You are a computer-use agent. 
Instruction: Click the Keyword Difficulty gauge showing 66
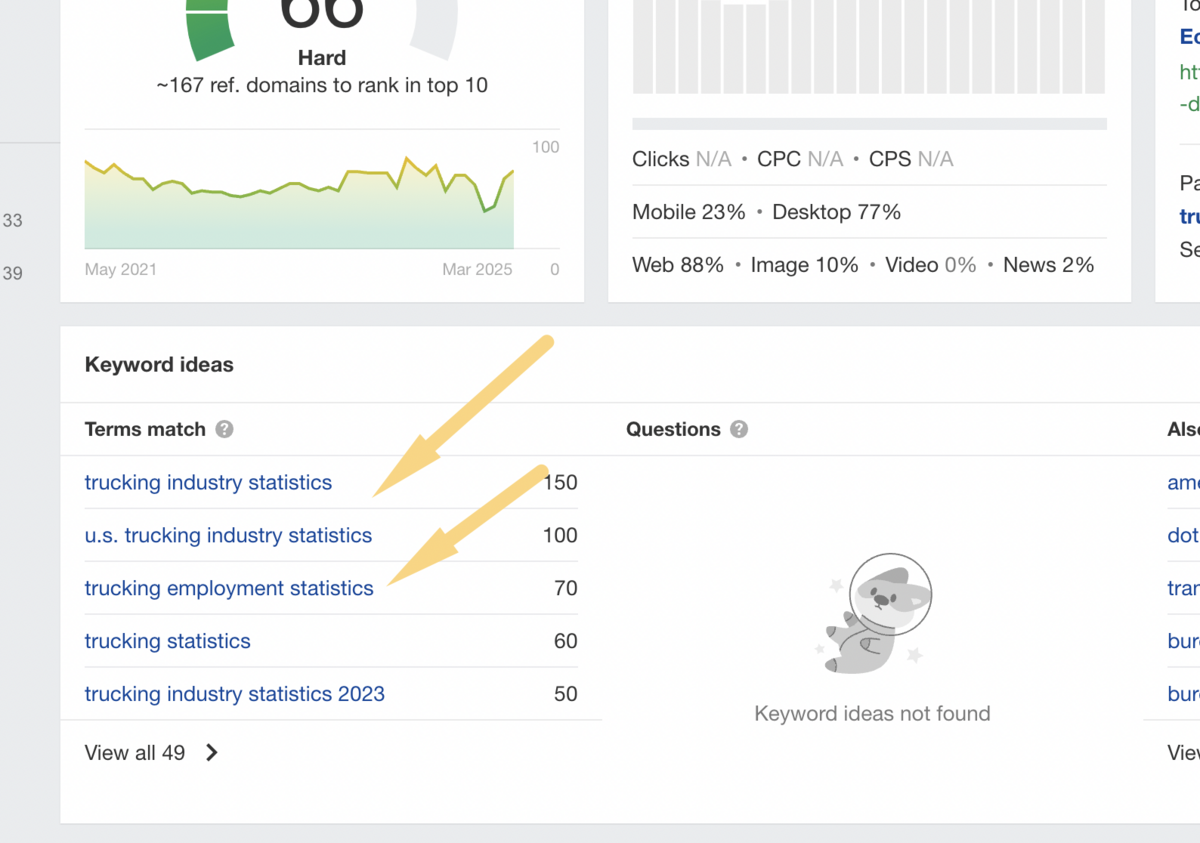322,20
